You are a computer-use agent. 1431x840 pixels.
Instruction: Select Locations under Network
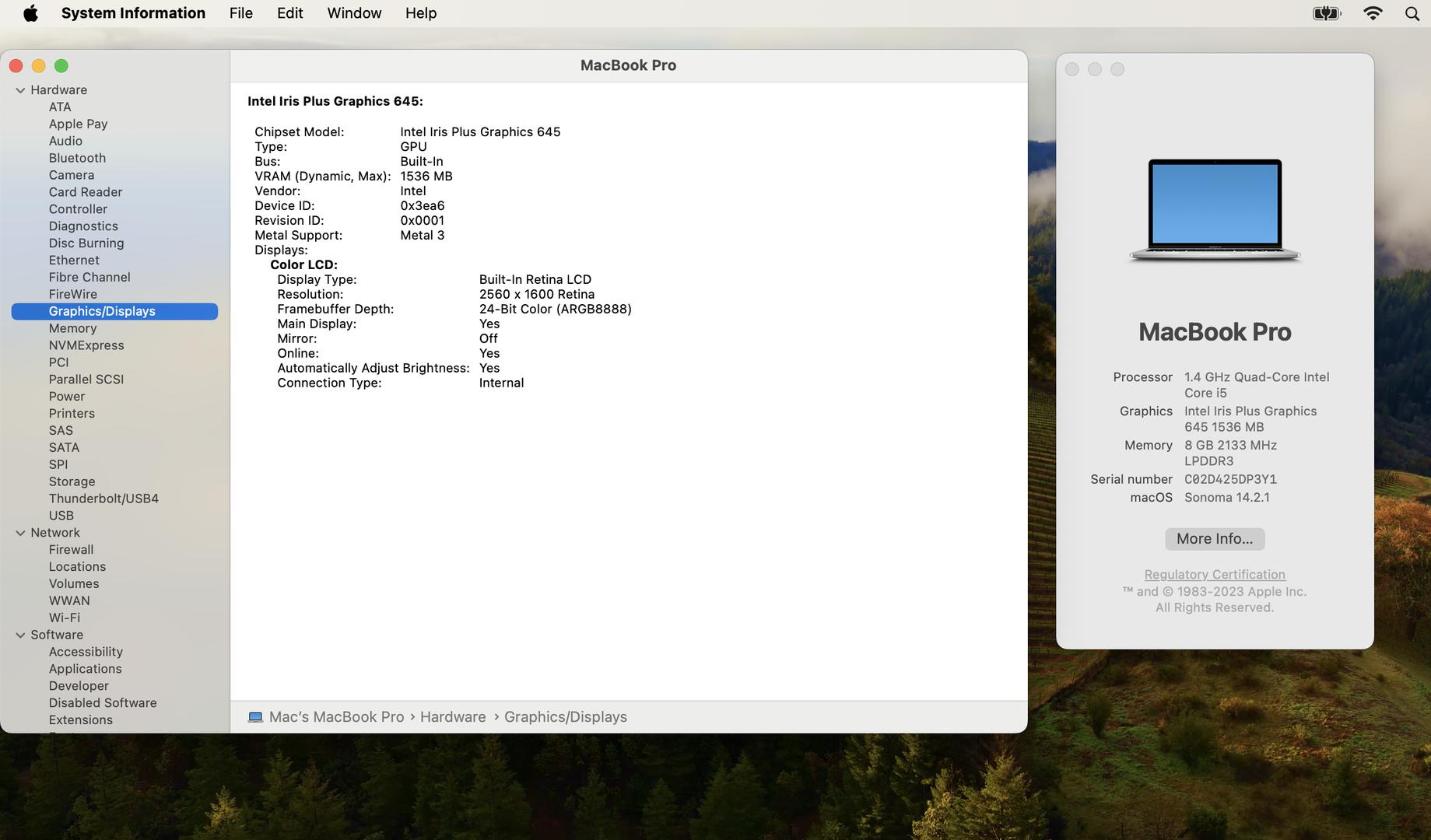coord(77,567)
